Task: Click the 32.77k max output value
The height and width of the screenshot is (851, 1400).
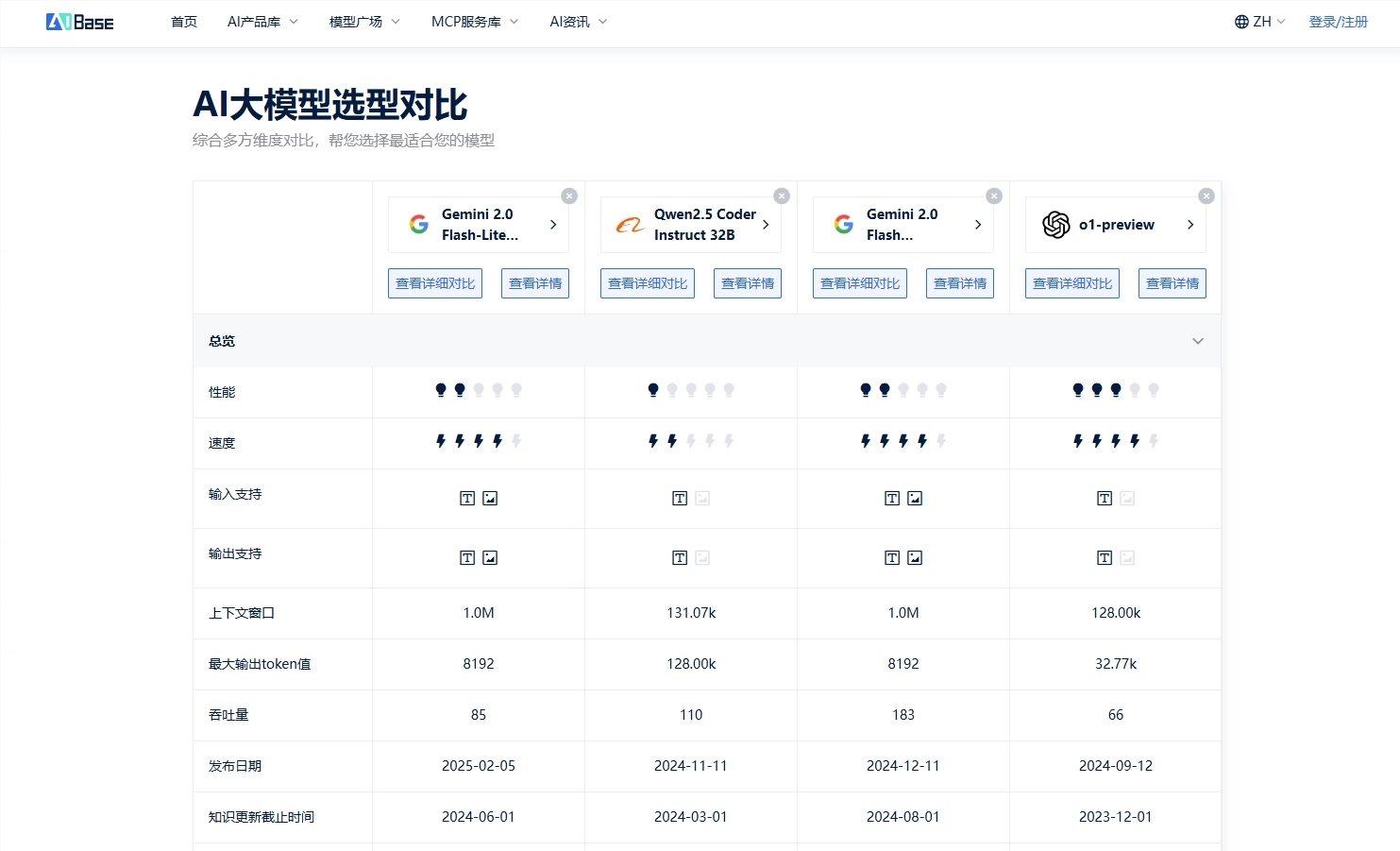Action: coord(1116,664)
